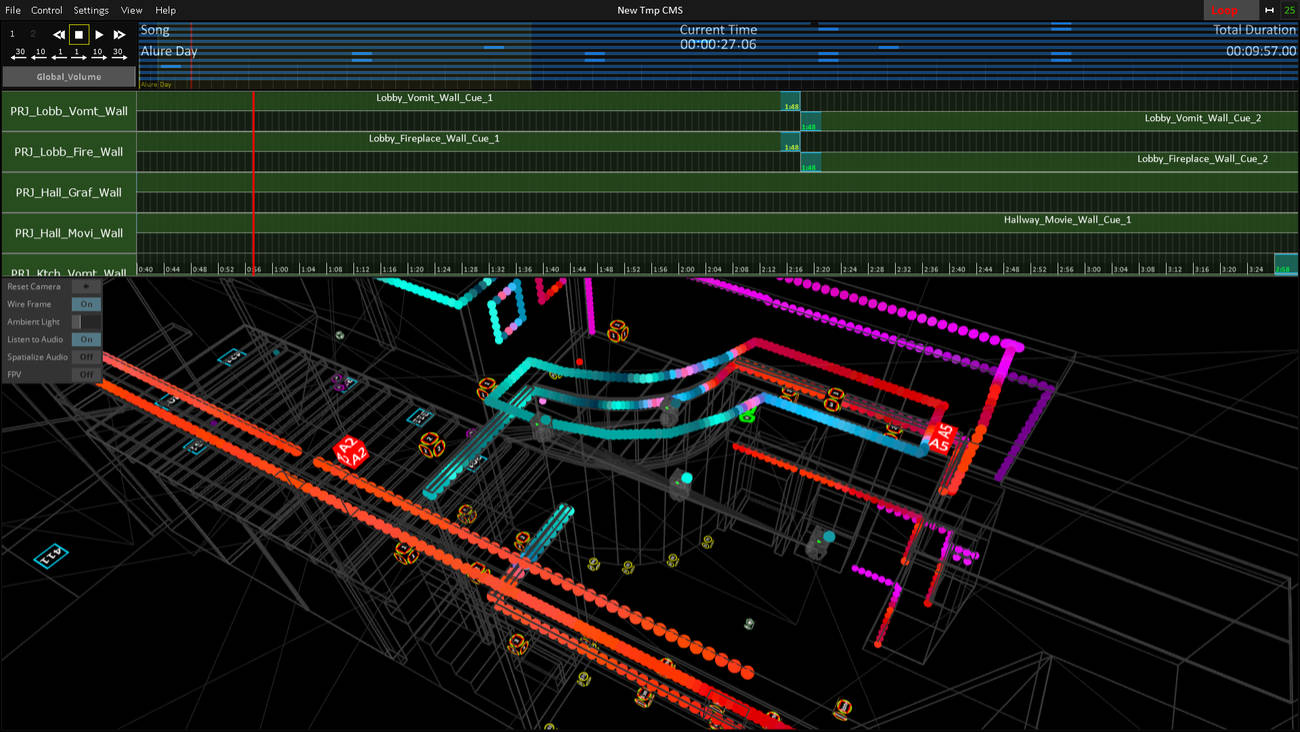Click the Global_Volume bar
The width and height of the screenshot is (1300, 732).
point(69,76)
